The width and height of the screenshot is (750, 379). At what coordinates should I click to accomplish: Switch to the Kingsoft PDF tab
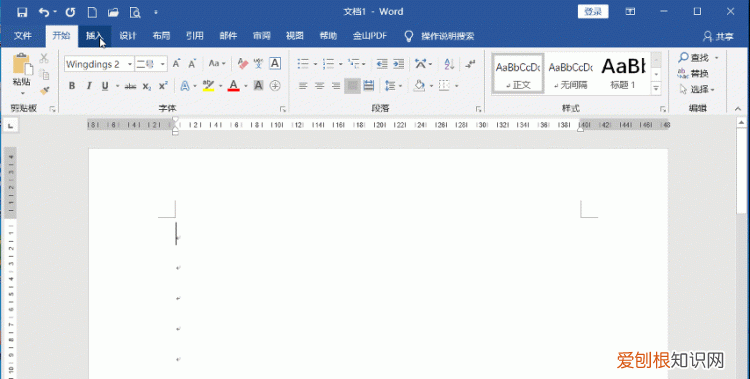[370, 36]
